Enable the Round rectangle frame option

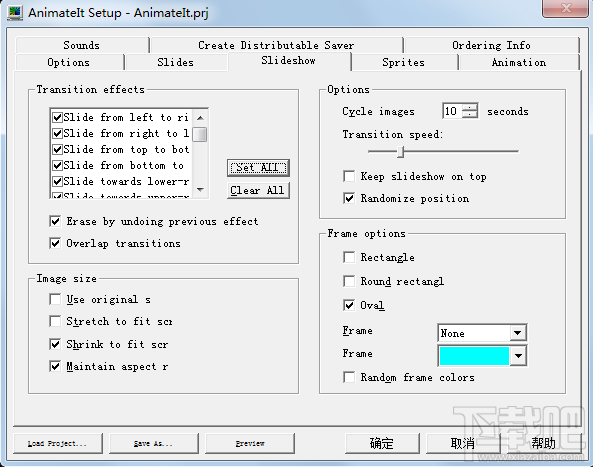[x=349, y=281]
